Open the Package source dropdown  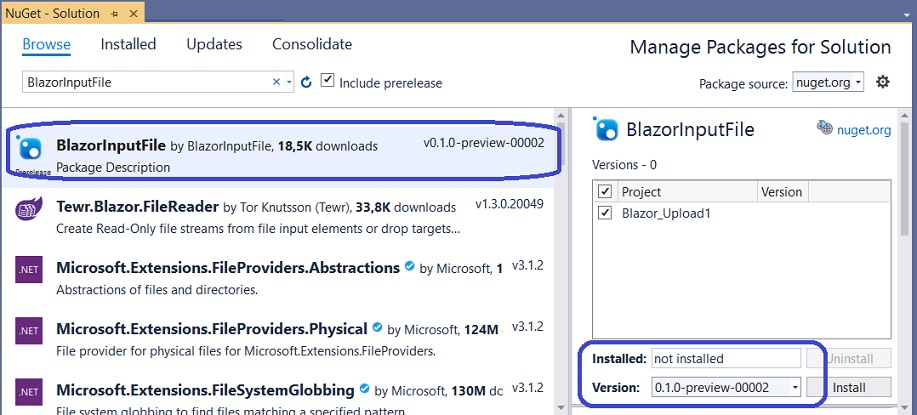click(x=828, y=82)
